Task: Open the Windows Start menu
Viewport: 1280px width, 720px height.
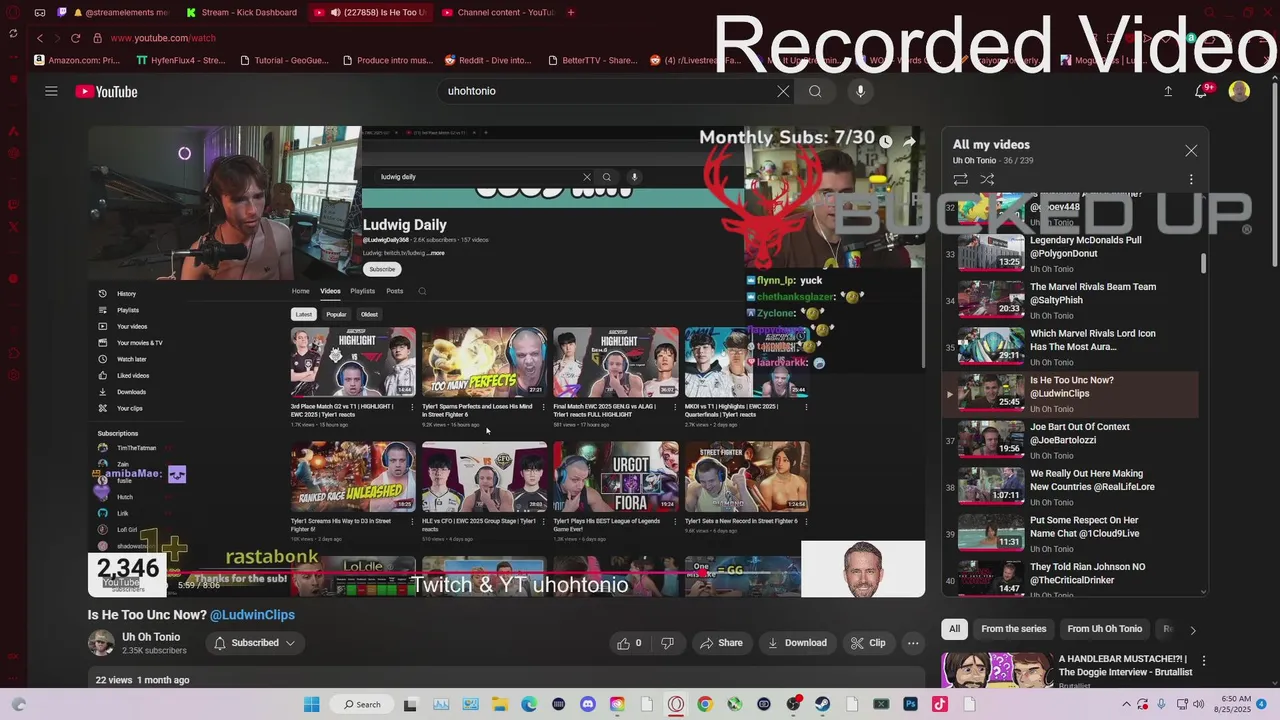Action: click(x=311, y=704)
